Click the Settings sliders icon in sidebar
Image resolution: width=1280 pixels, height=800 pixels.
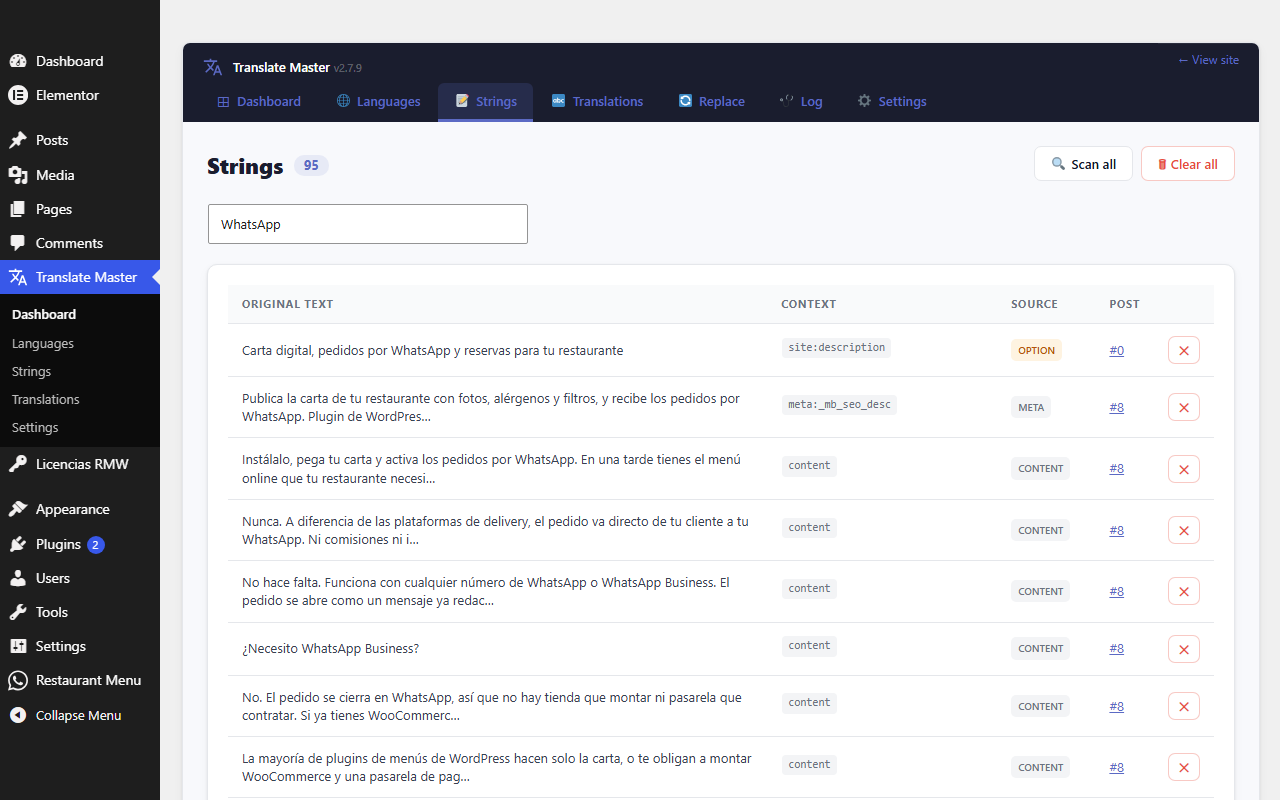(x=18, y=646)
